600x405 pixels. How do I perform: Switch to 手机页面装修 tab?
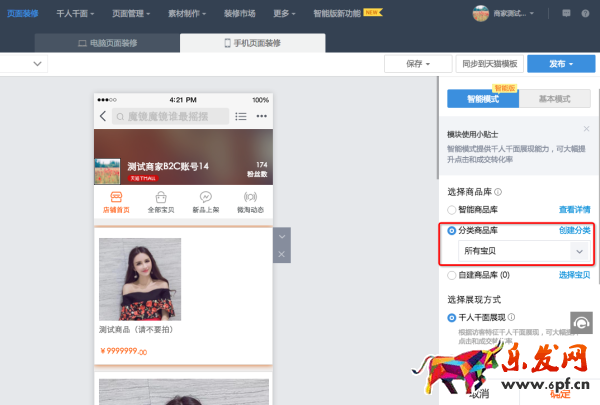coord(253,43)
